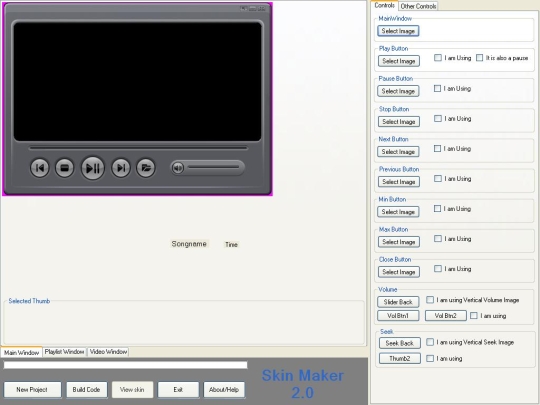Select Image for Pause Button
540x405 pixels.
tap(398, 91)
